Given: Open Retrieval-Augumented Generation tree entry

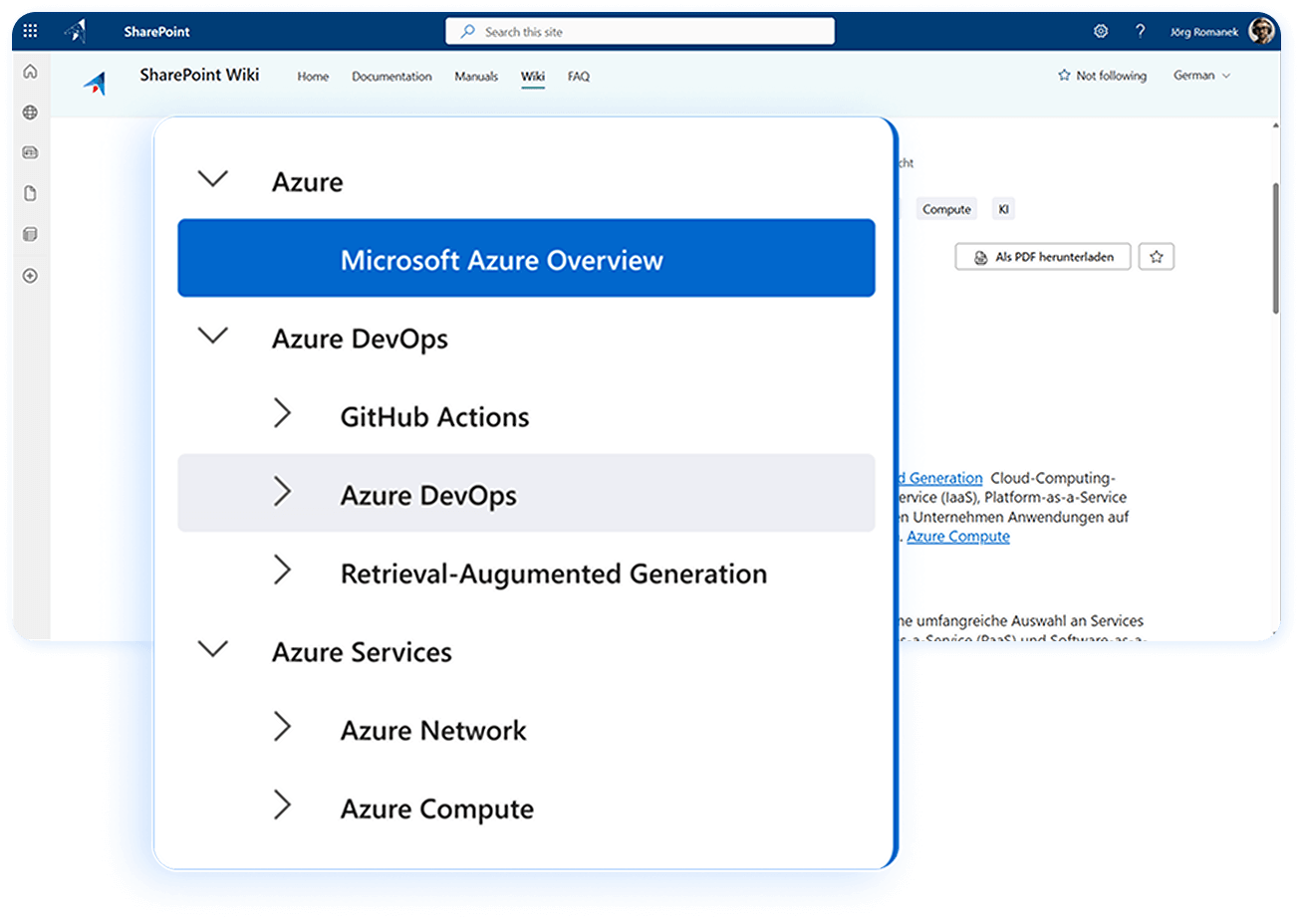Looking at the screenshot, I should pyautogui.click(x=554, y=574).
